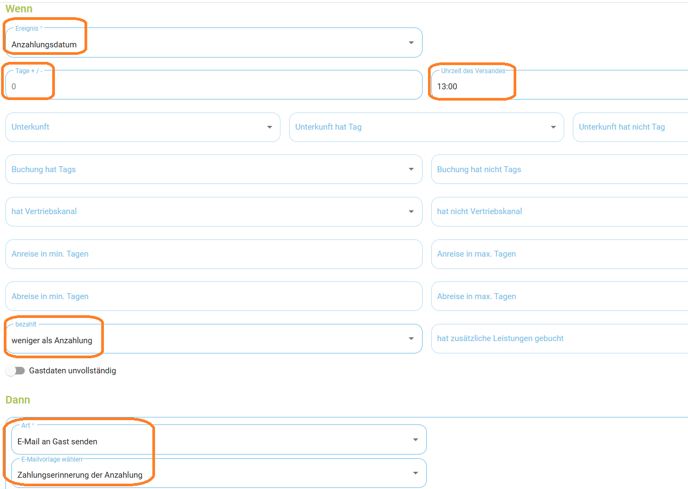Focus the Anreise in min. Tagen field
Screen dimensions: 688x489
click(214, 254)
